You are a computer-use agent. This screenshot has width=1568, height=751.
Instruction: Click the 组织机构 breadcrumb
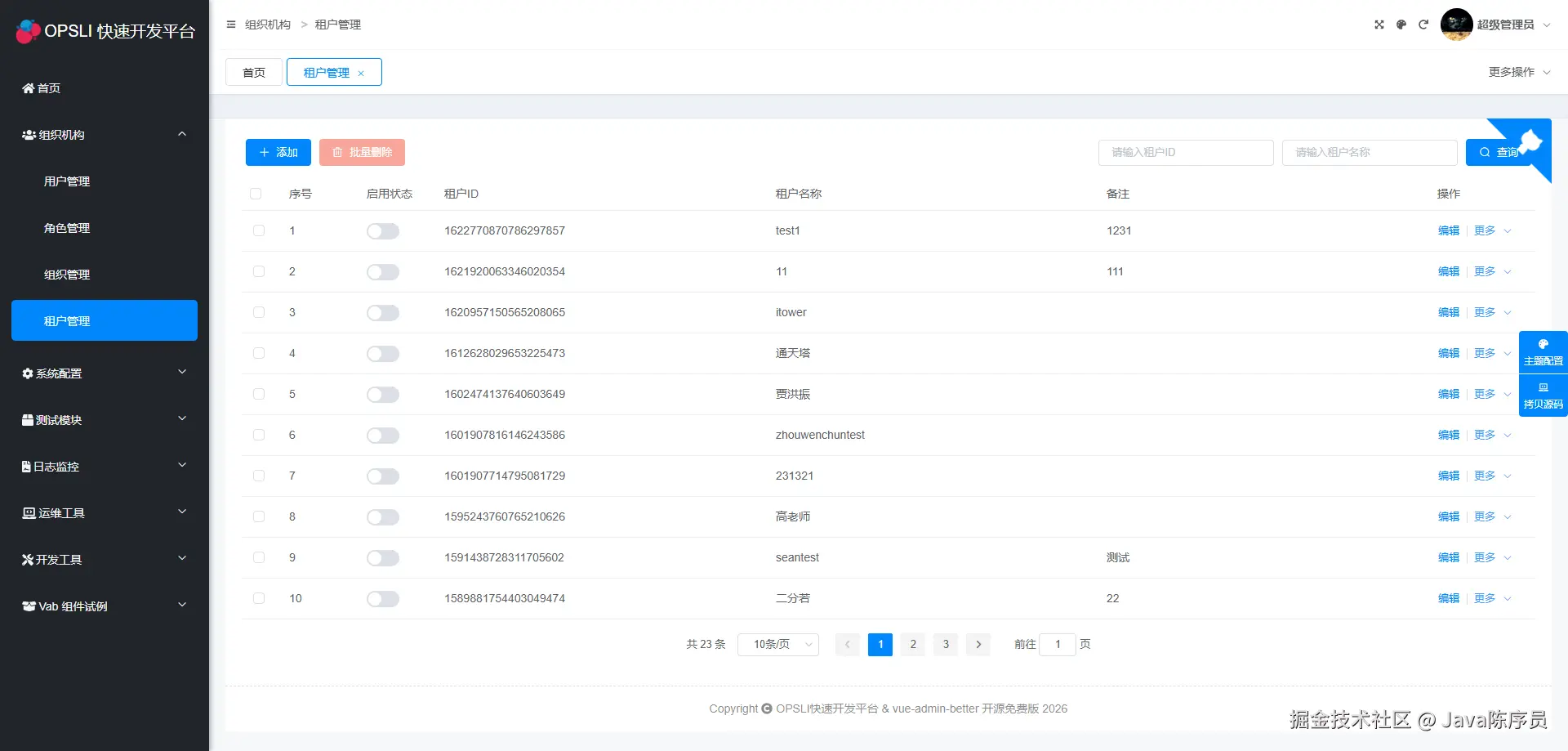268,25
